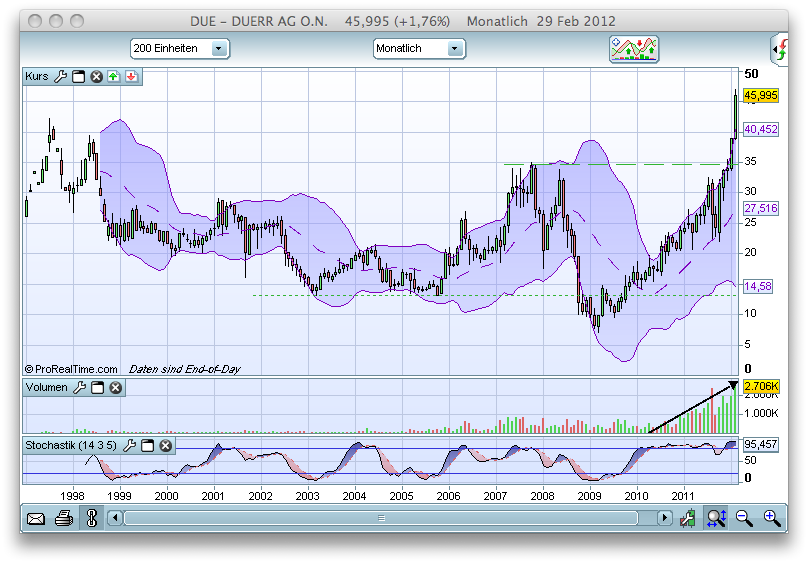Zoom in with plus magnifier
Viewport: 808px width, 563px height.
point(772,518)
